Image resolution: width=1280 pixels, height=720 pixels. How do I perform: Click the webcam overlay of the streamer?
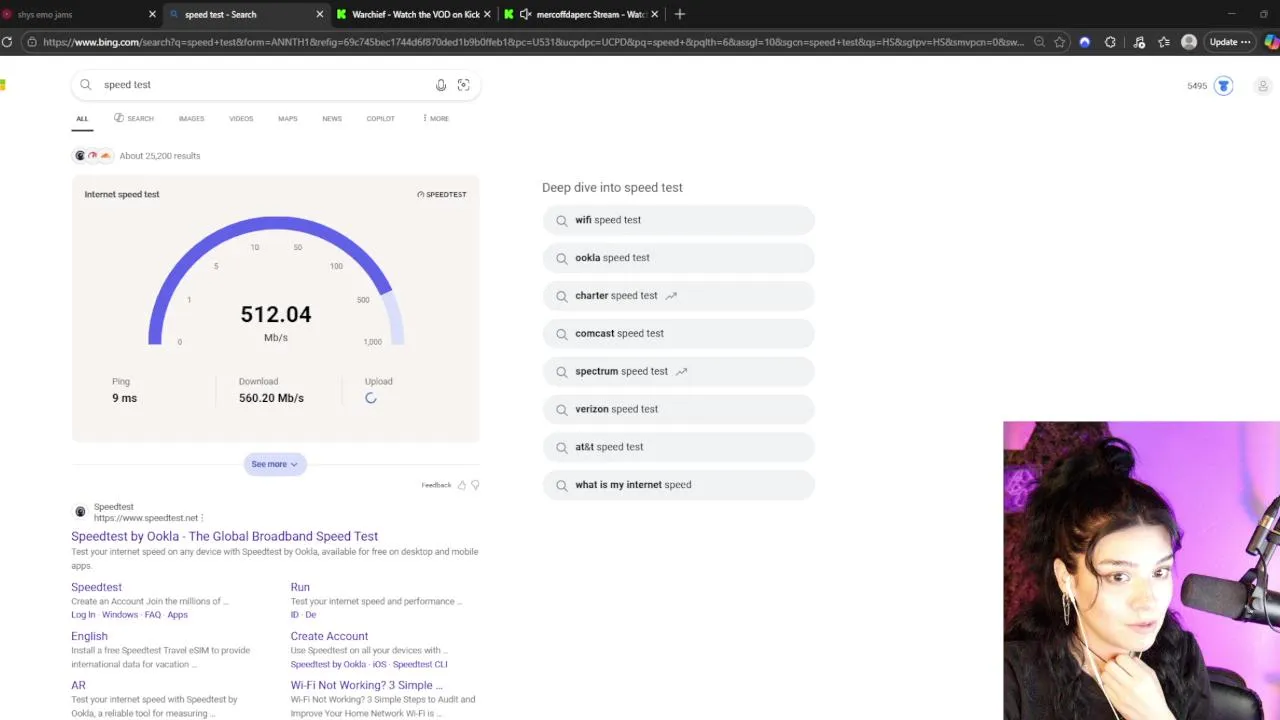1141,571
